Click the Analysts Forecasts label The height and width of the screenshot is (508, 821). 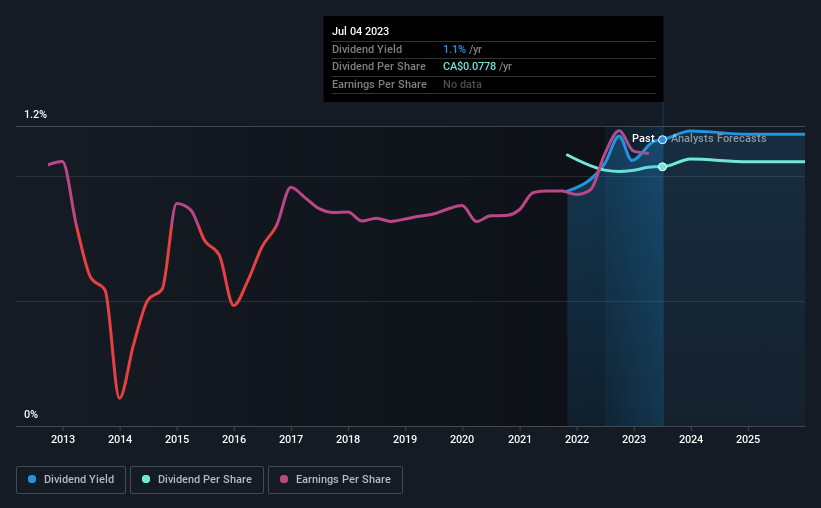(x=719, y=138)
